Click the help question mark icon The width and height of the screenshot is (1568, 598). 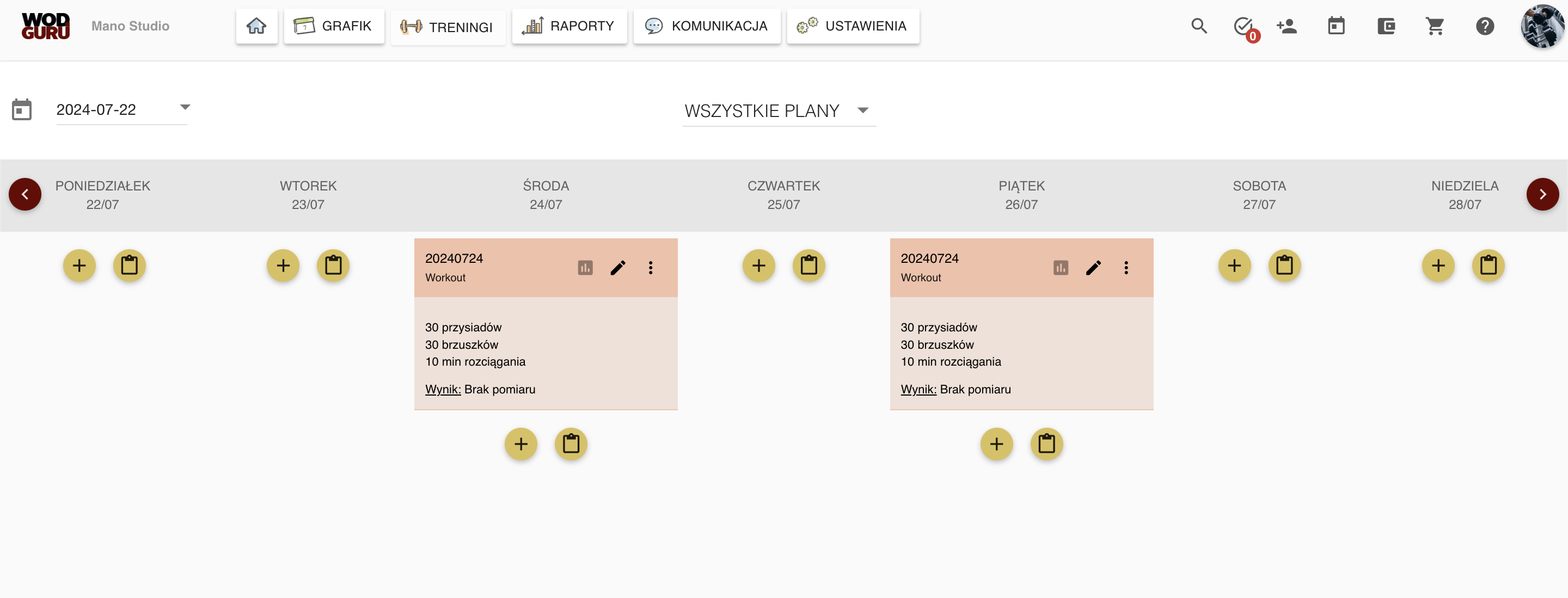click(x=1485, y=26)
